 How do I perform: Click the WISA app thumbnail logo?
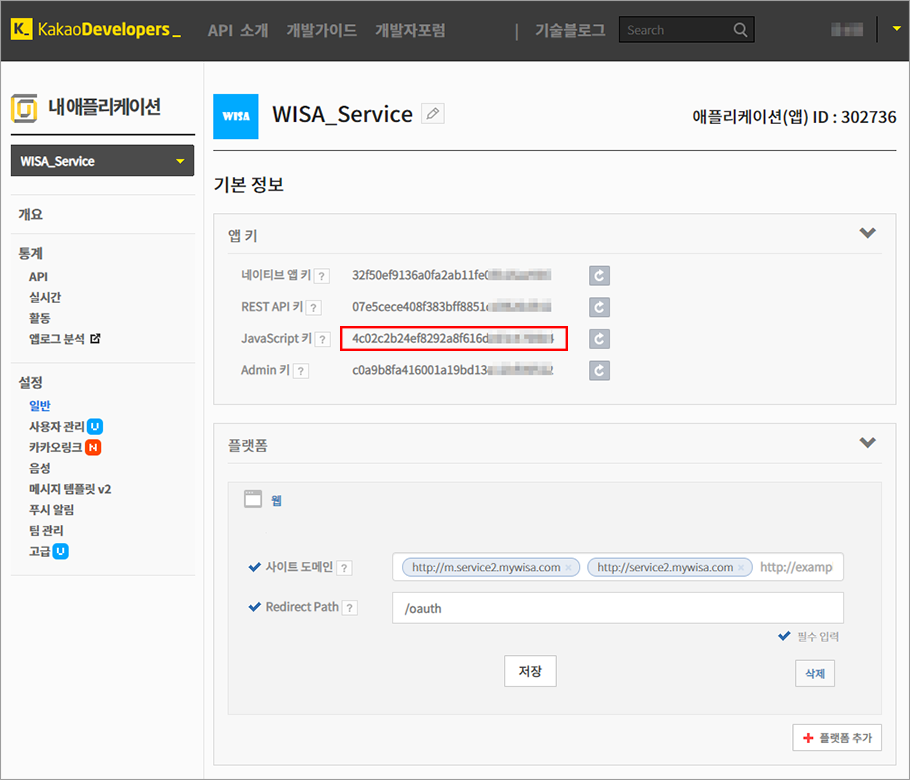[x=236, y=116]
